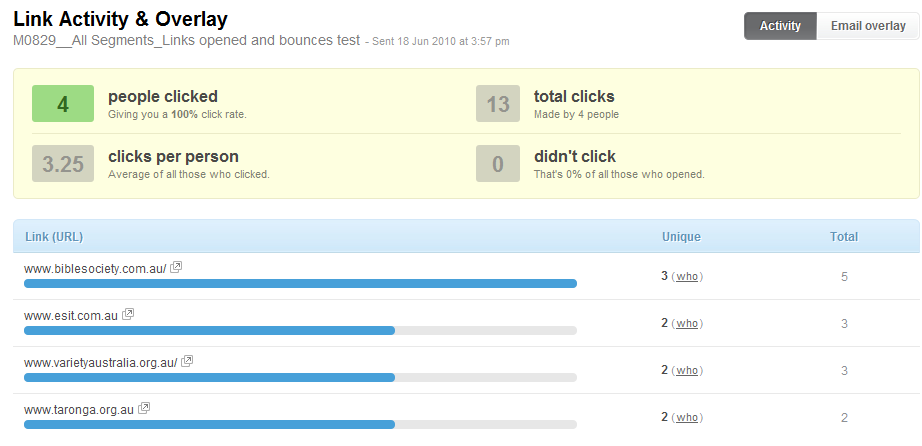Open the www.varietyaustralia.org.au/ link text
Screen dimensions: 922x446
tap(101, 363)
